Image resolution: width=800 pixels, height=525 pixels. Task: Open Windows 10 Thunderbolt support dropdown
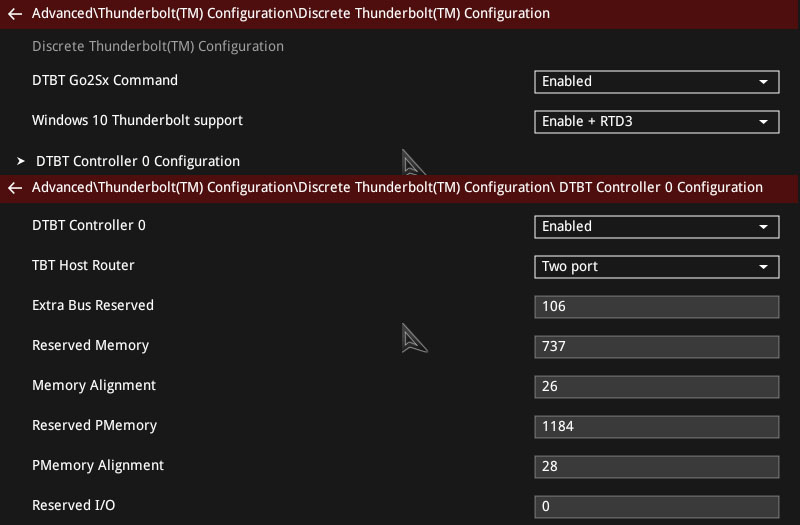click(657, 122)
